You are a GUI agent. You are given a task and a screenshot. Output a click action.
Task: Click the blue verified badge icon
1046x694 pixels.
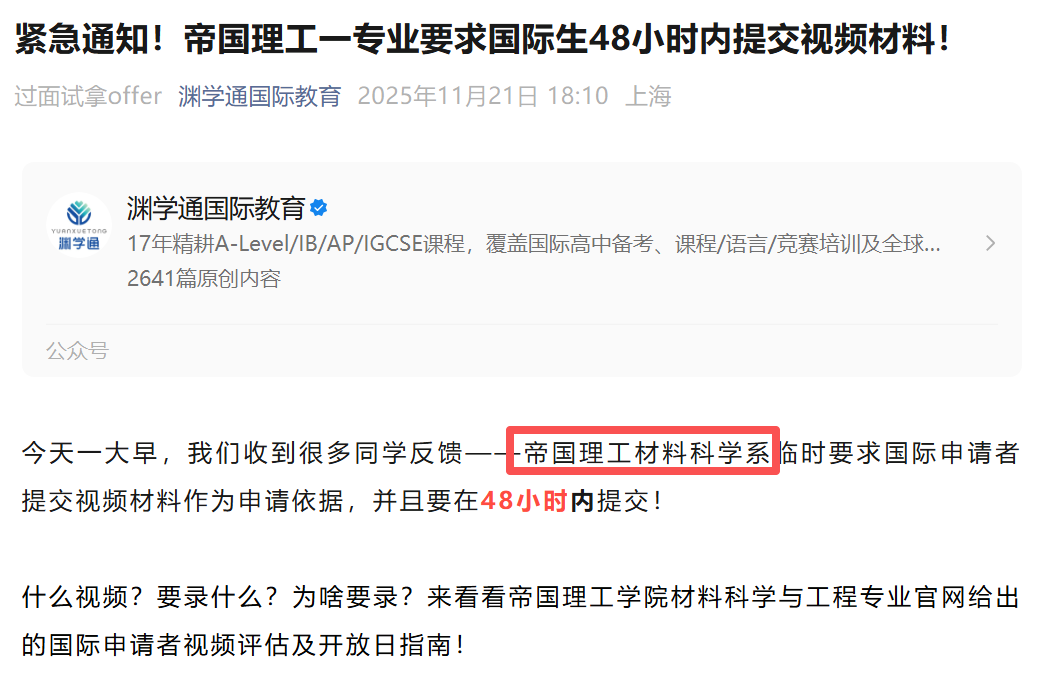[x=319, y=208]
